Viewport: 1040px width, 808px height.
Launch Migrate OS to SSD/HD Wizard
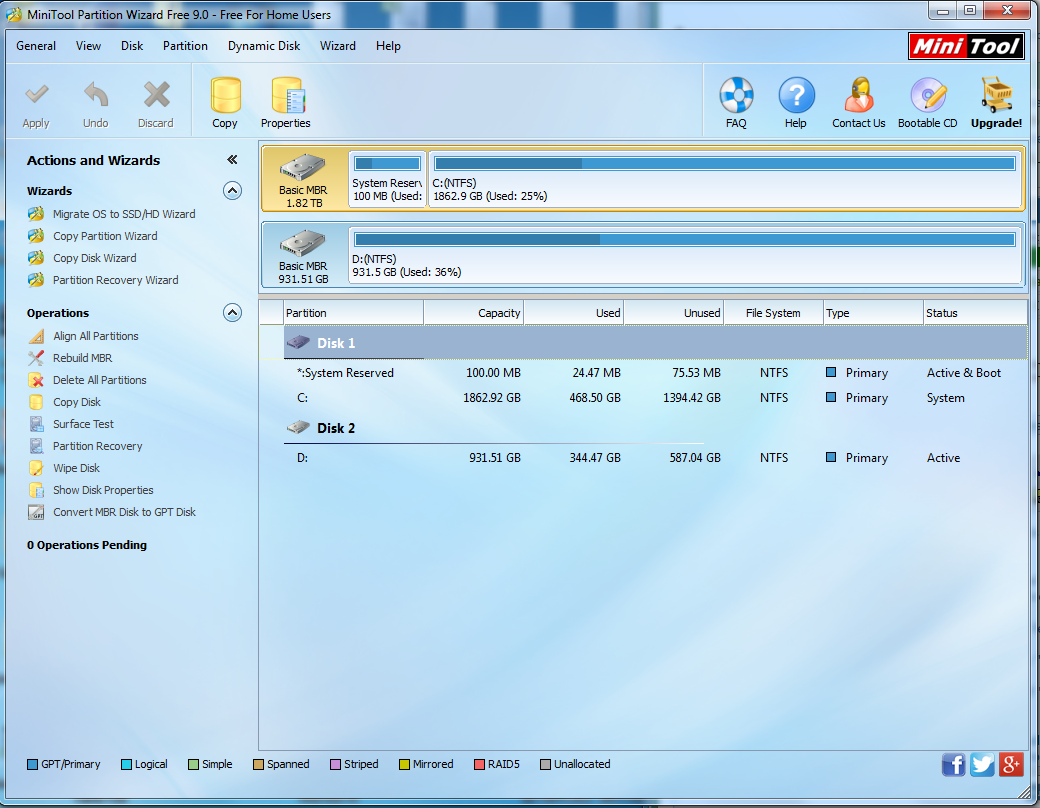click(124, 214)
